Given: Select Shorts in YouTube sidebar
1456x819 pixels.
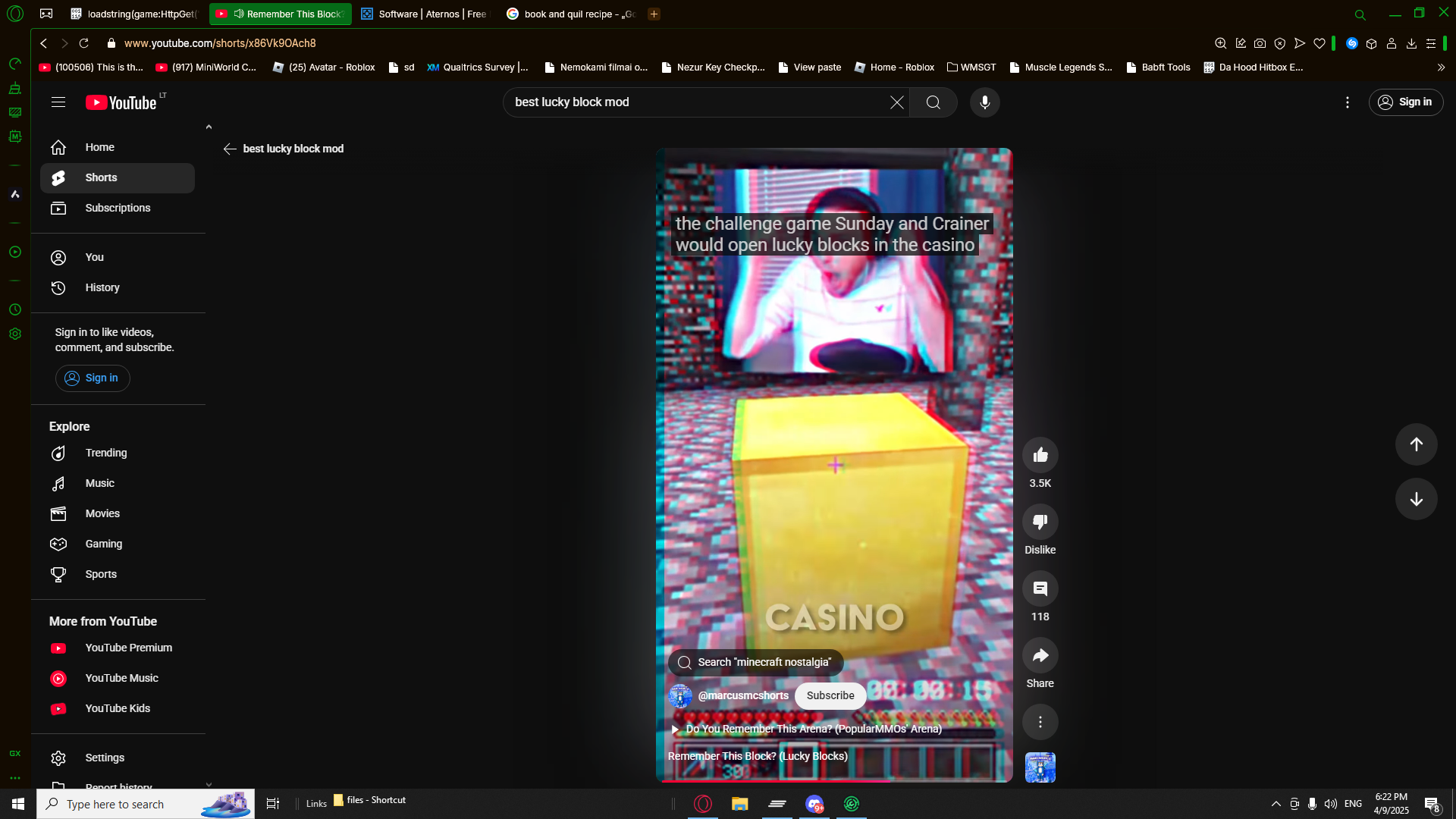Looking at the screenshot, I should (118, 177).
